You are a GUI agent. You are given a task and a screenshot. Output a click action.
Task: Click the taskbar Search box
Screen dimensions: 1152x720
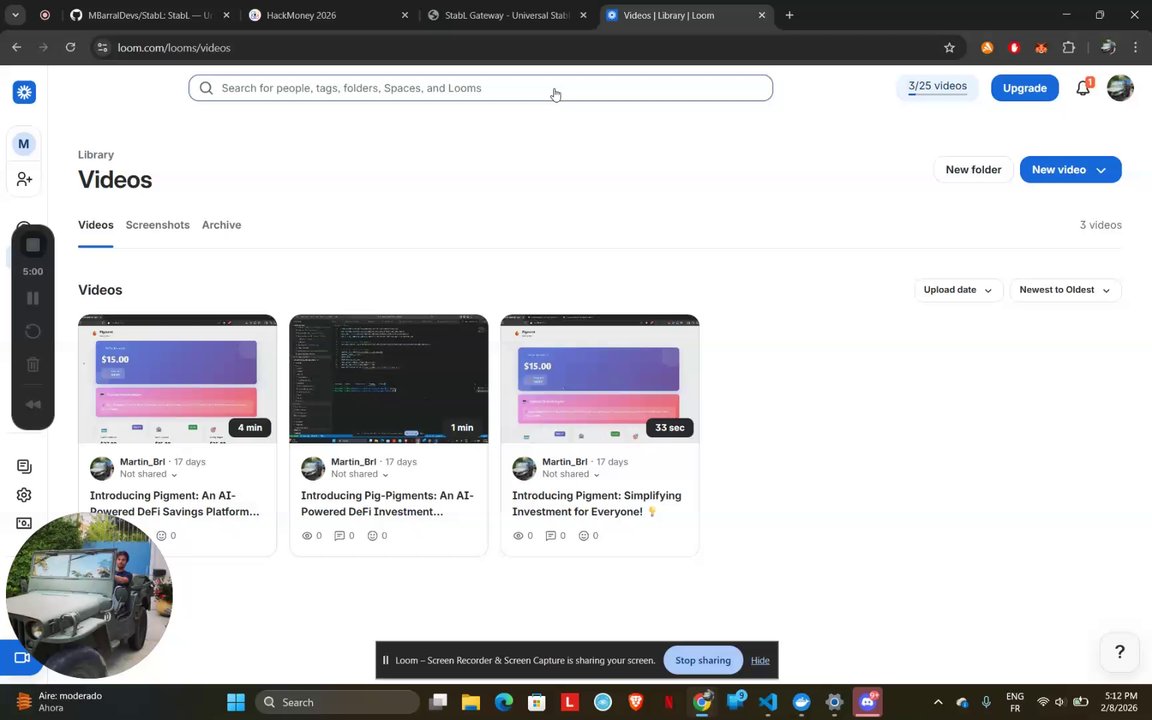click(337, 702)
